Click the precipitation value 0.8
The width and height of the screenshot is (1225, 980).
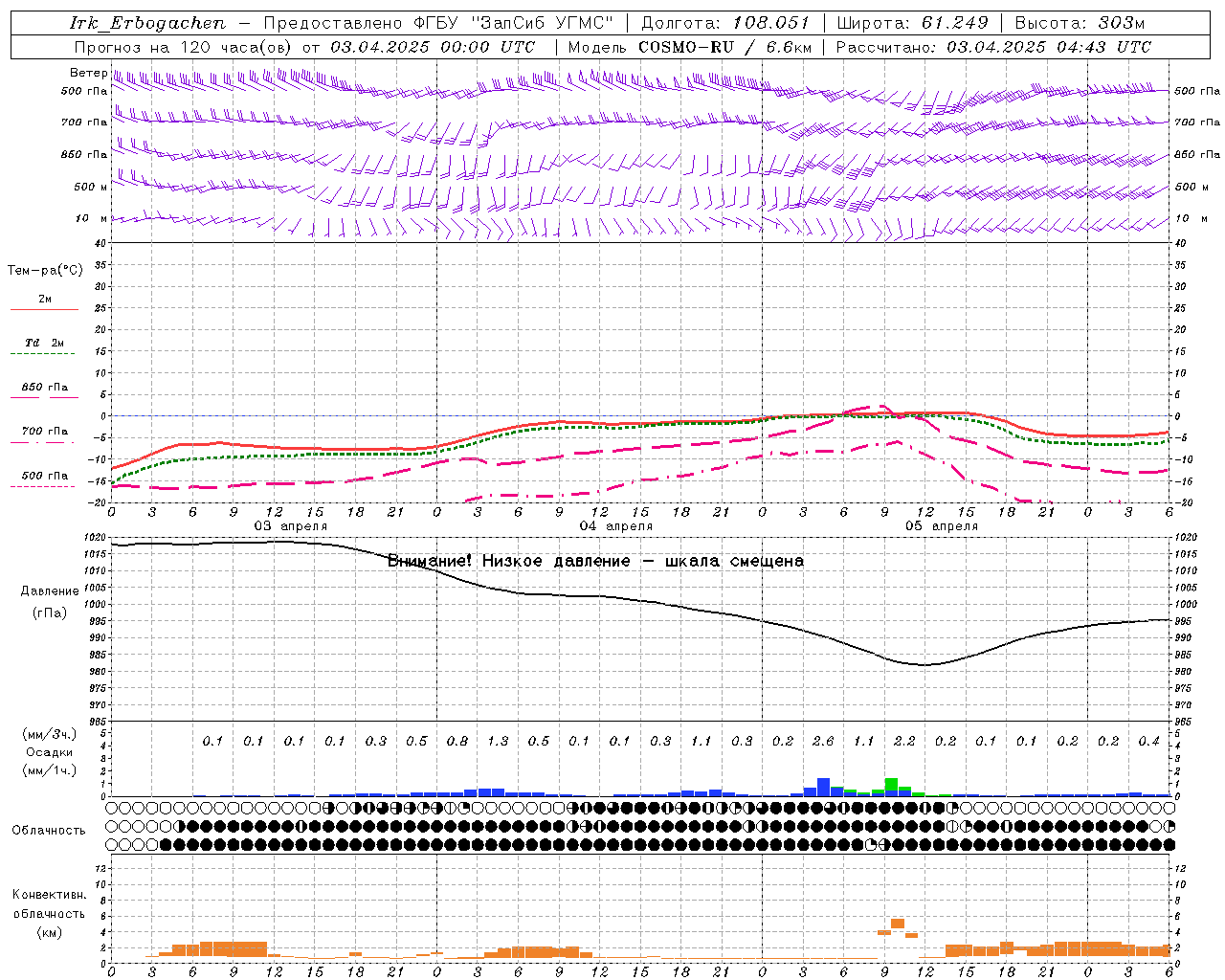[457, 742]
